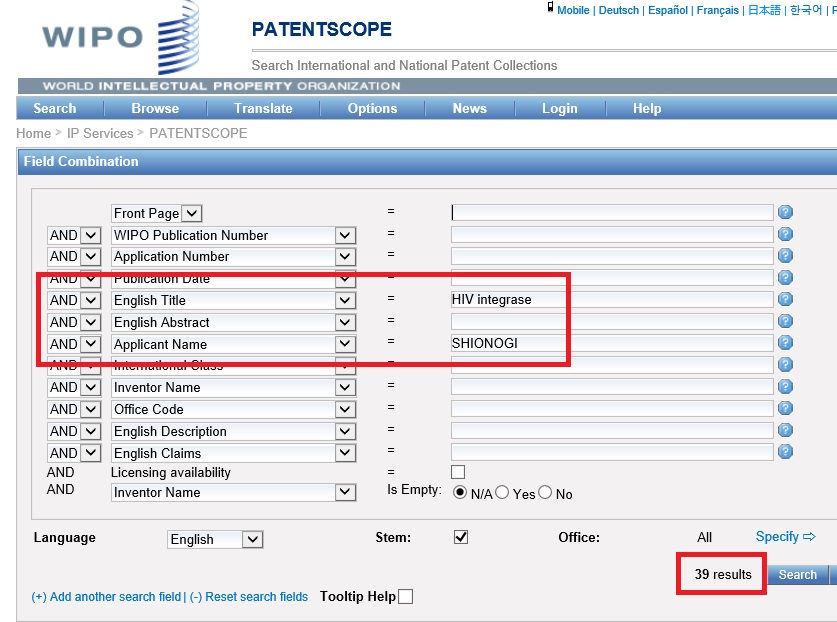Viewport: 837px width, 622px height.
Task: Switch language to 한국어
Action: (806, 10)
